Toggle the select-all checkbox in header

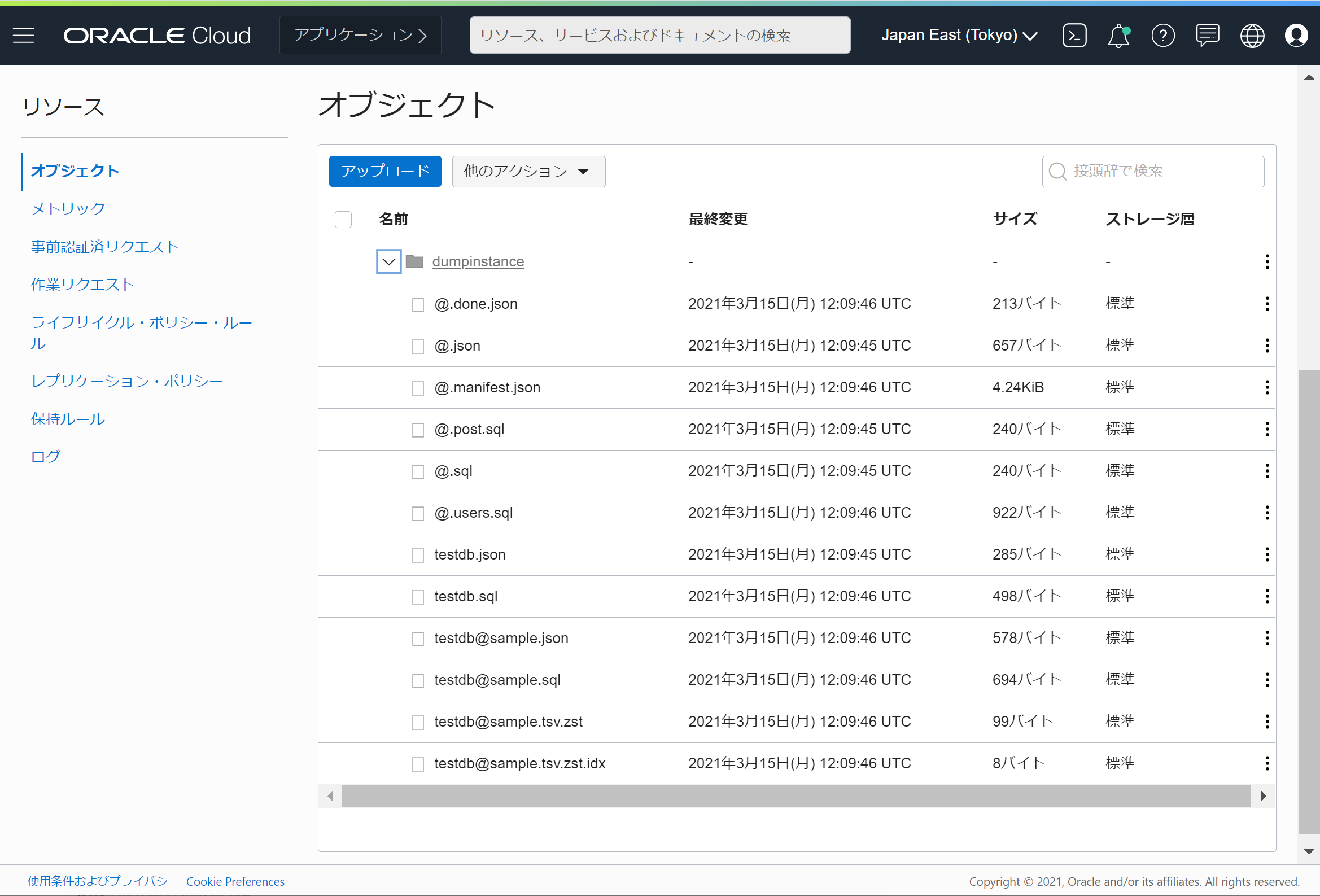coord(343,219)
